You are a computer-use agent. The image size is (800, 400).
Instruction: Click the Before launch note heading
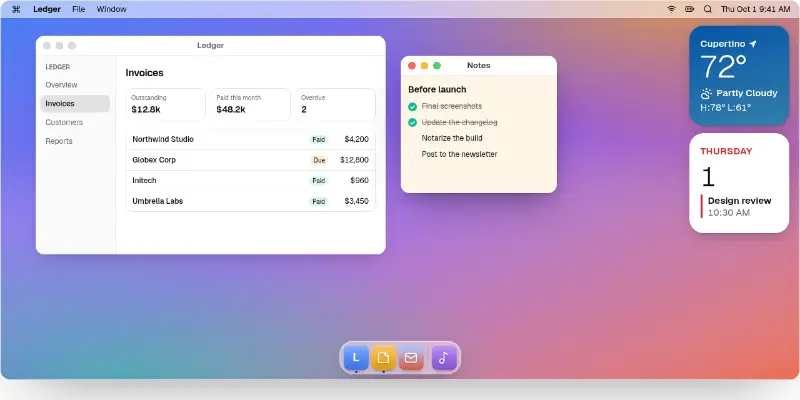[437, 90]
